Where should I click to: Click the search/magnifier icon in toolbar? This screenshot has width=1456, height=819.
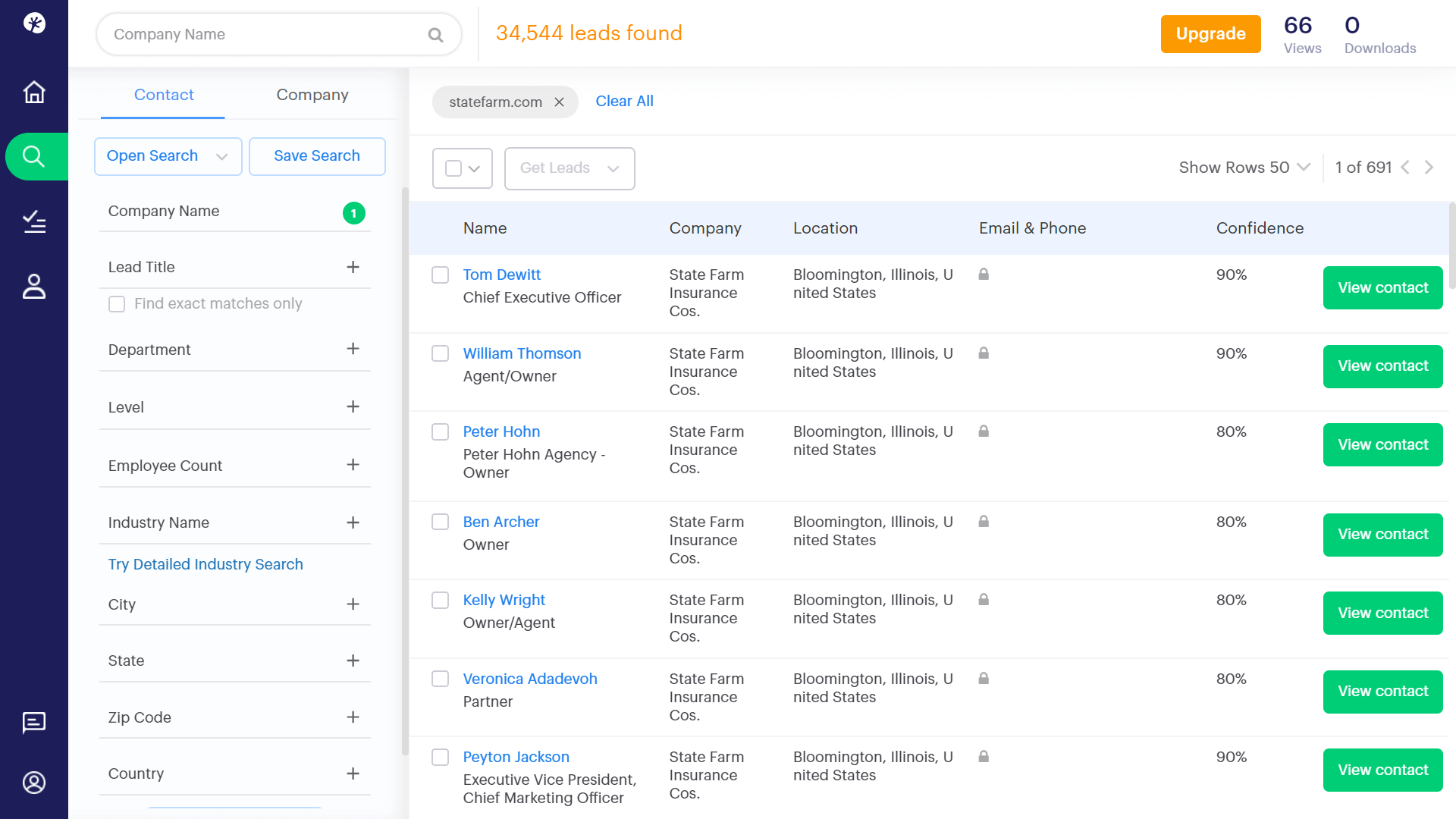coord(34,156)
